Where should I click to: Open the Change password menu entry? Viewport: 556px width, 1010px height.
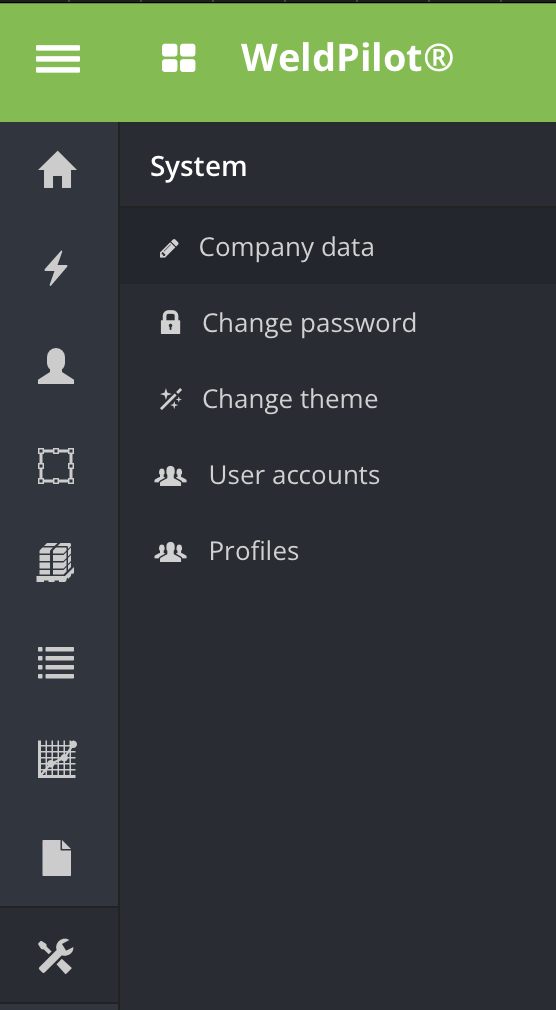(338, 323)
